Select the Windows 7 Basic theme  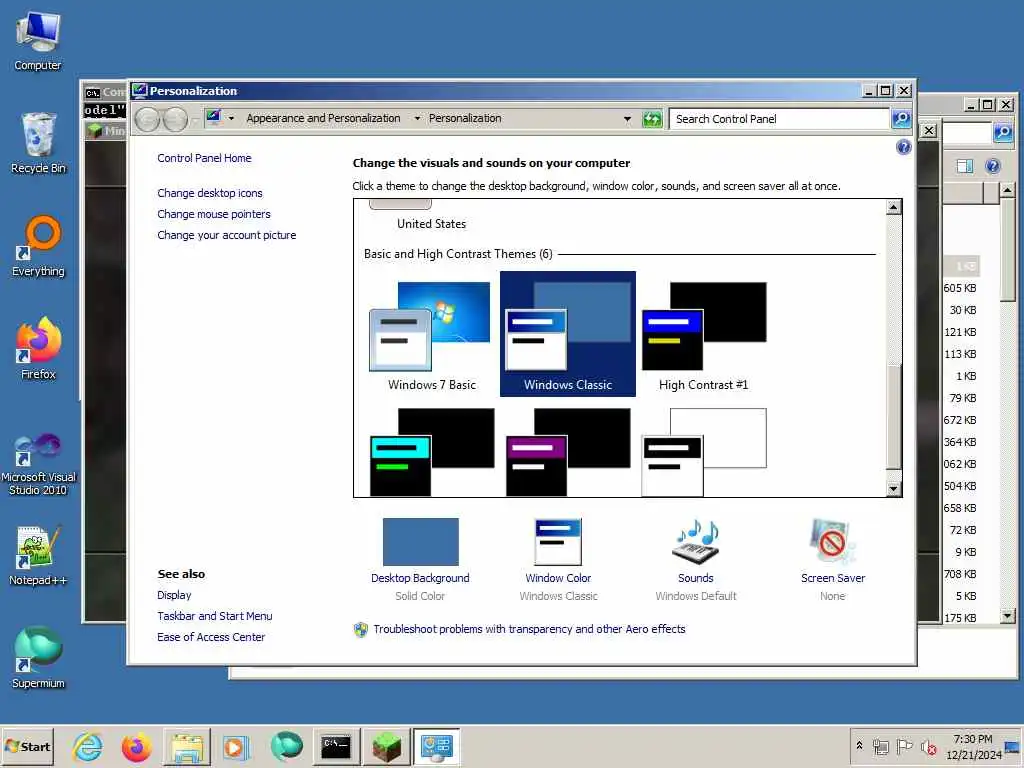(432, 336)
